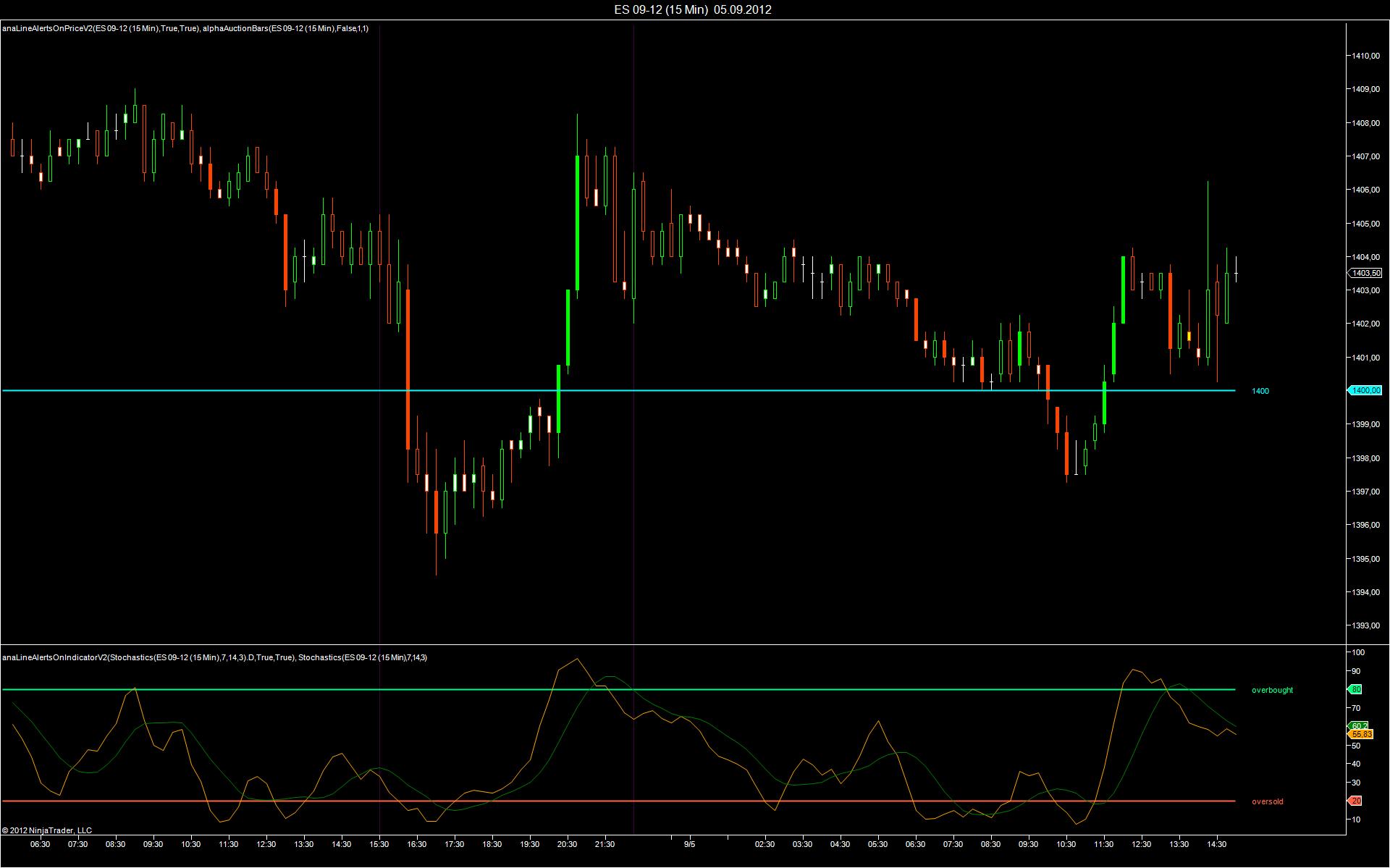Click the 03:30 time axis label
Viewport: 1390px width, 868px height.
[802, 844]
